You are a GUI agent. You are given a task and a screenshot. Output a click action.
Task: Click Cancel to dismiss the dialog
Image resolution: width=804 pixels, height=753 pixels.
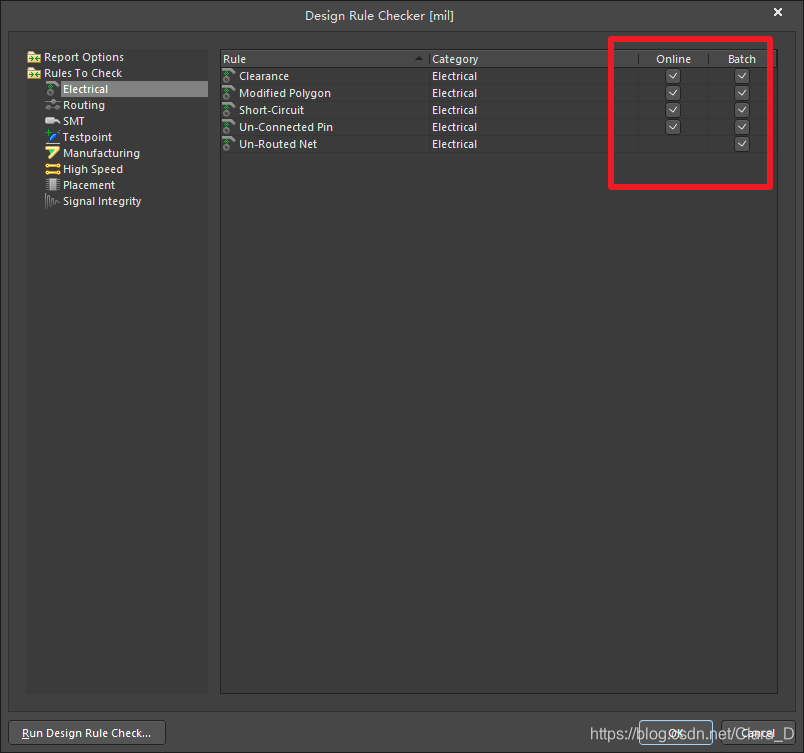coord(757,732)
